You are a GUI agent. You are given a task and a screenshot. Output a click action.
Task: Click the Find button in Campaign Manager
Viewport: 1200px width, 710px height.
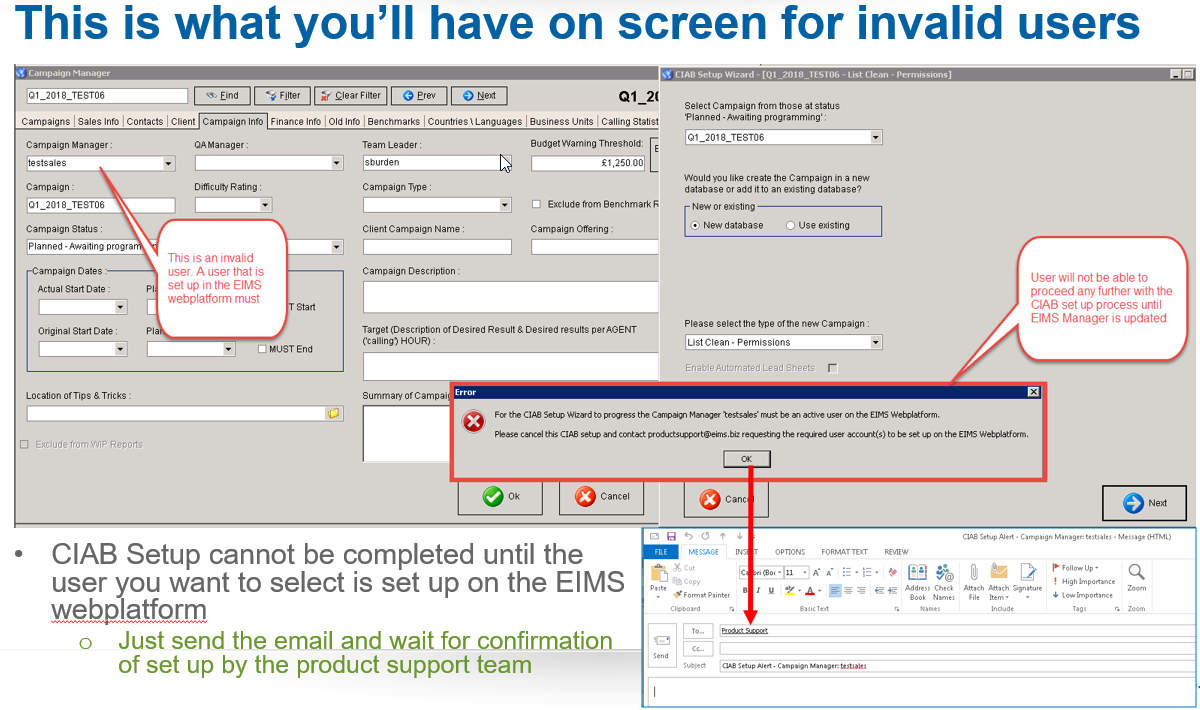[221, 96]
